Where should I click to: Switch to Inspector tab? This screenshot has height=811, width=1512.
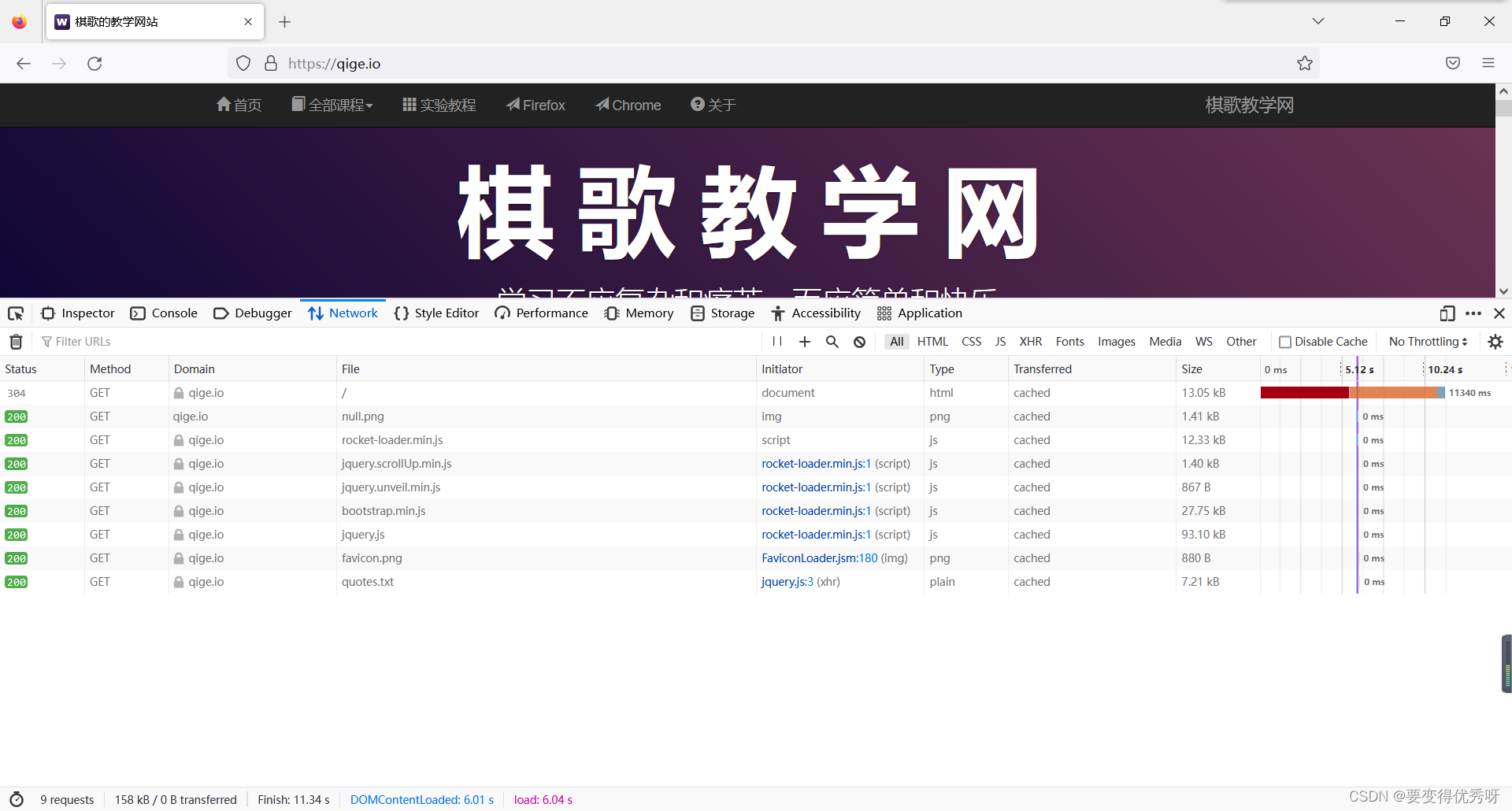coord(77,313)
